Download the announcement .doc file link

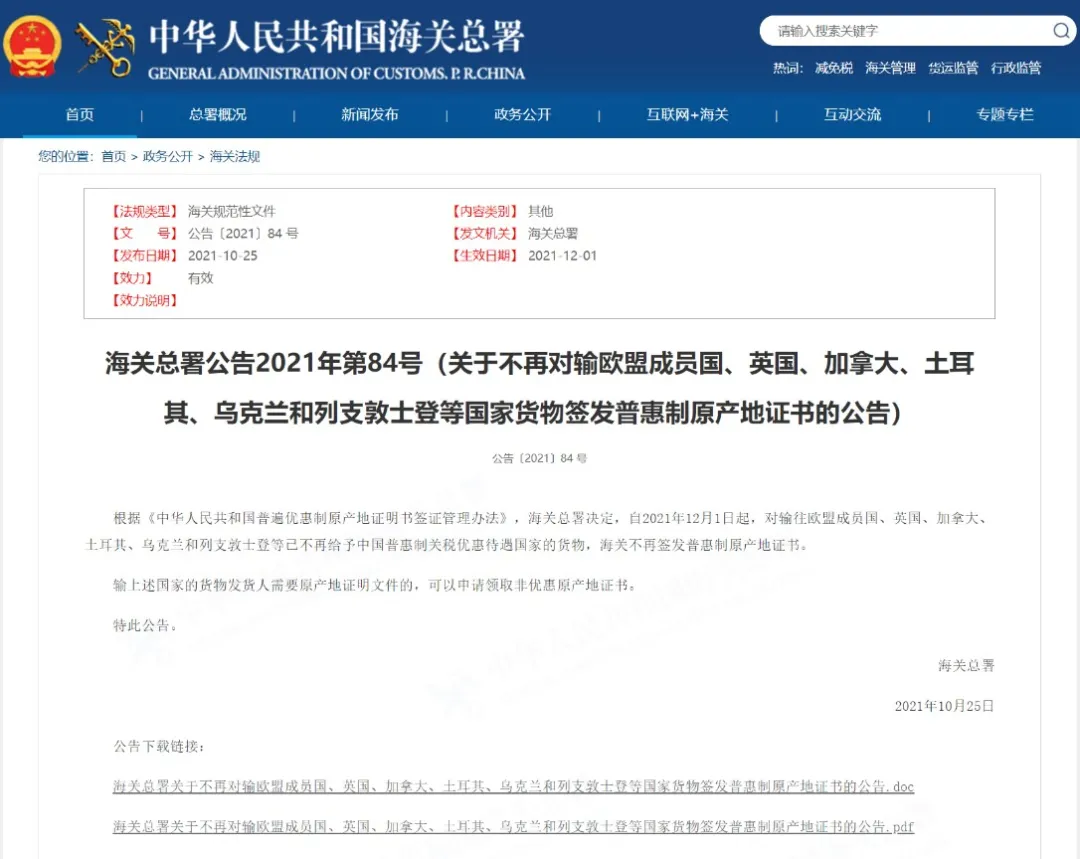click(513, 786)
